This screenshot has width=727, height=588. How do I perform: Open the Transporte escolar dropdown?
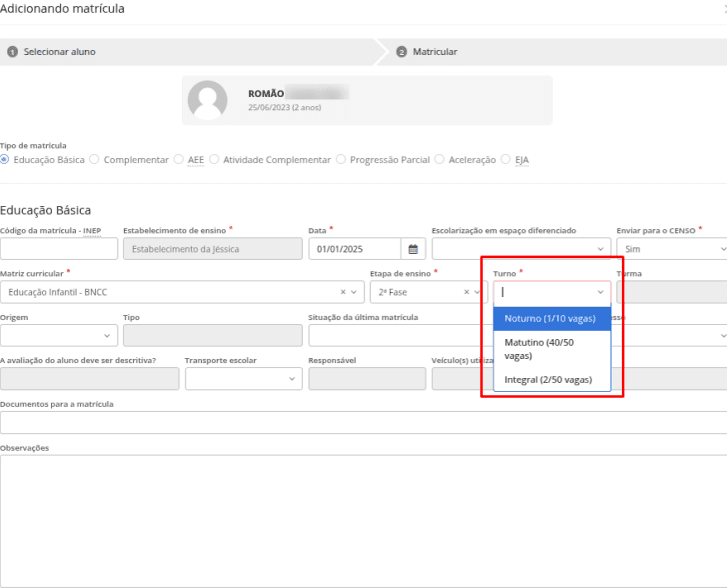click(x=243, y=379)
